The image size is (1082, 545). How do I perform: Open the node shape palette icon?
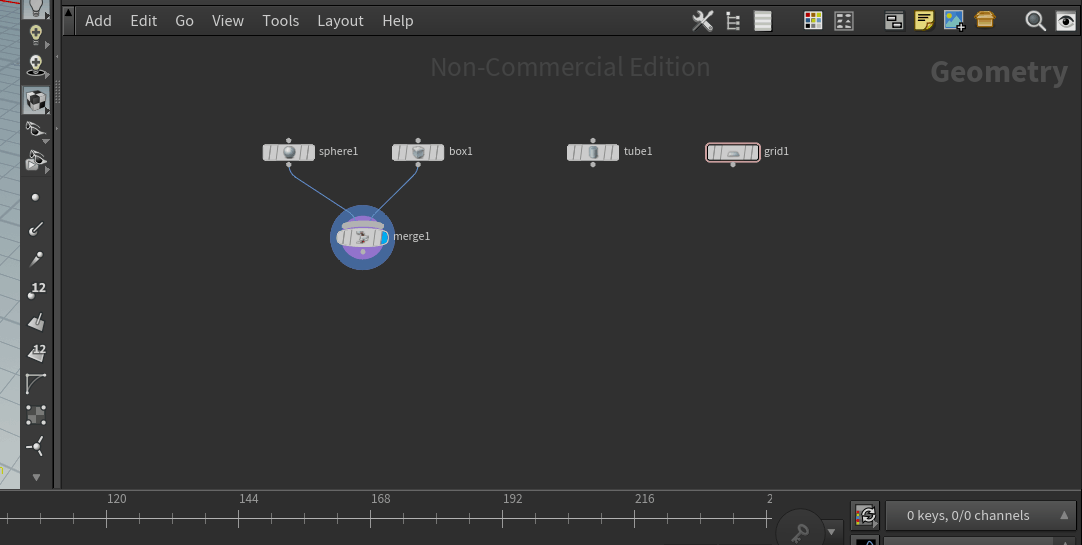coord(843,21)
